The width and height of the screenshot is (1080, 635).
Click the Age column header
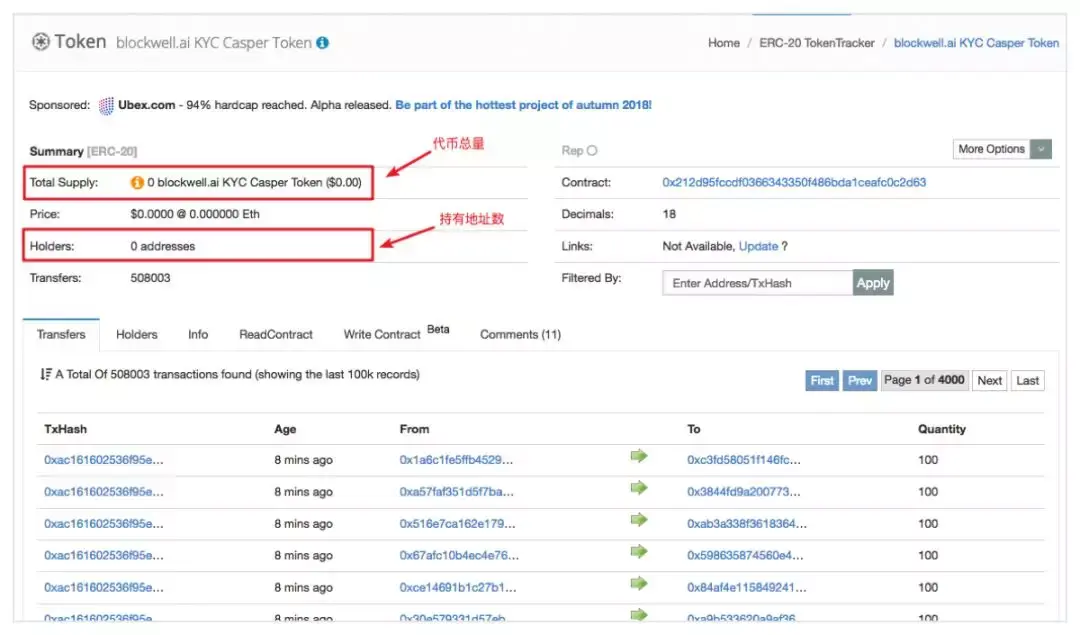[x=285, y=429]
